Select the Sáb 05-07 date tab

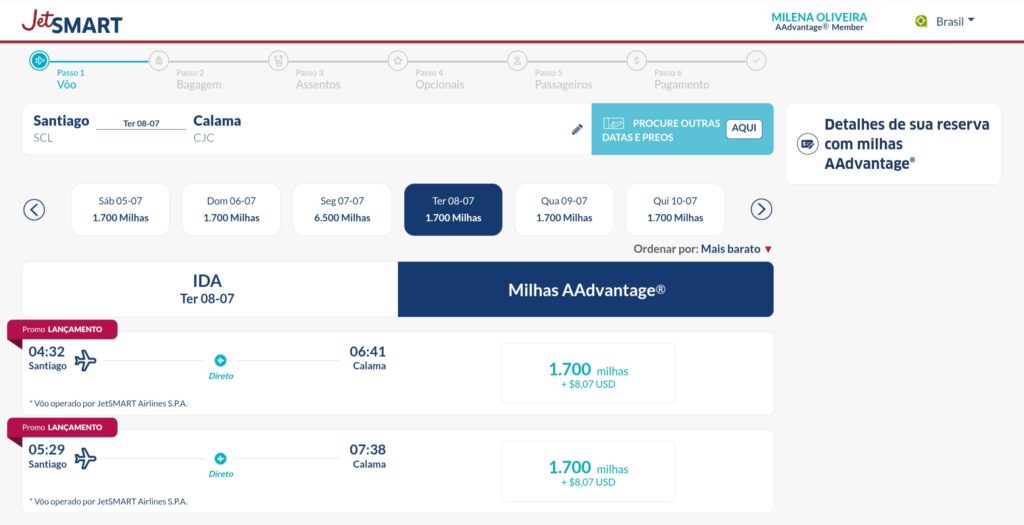pyautogui.click(x=120, y=210)
